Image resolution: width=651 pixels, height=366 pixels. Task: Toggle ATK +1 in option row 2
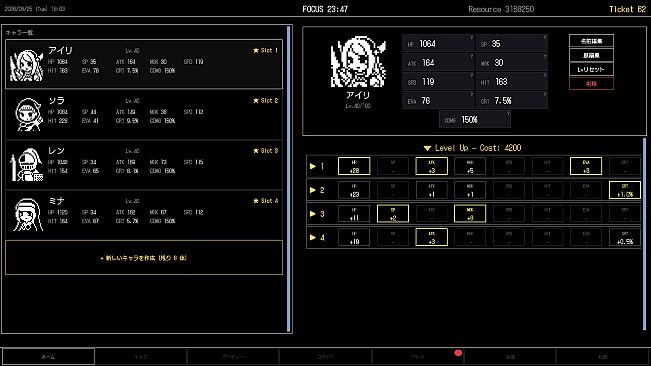click(431, 190)
